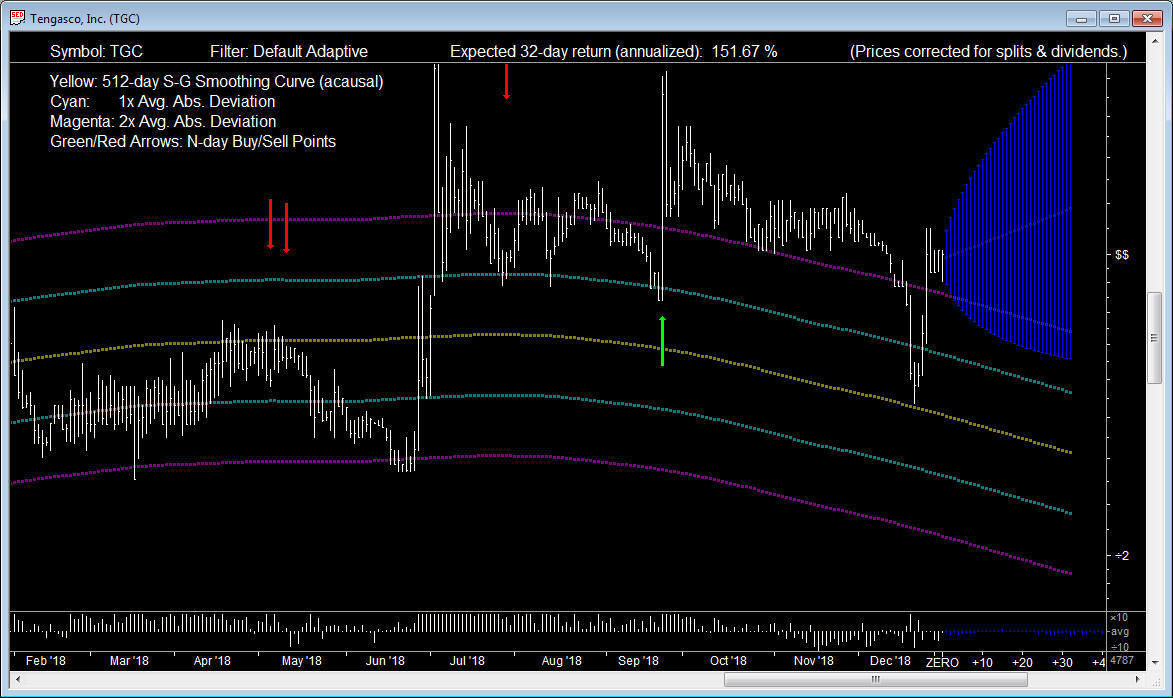
Task: Click the +20 forecast axis label
Action: point(1022,662)
